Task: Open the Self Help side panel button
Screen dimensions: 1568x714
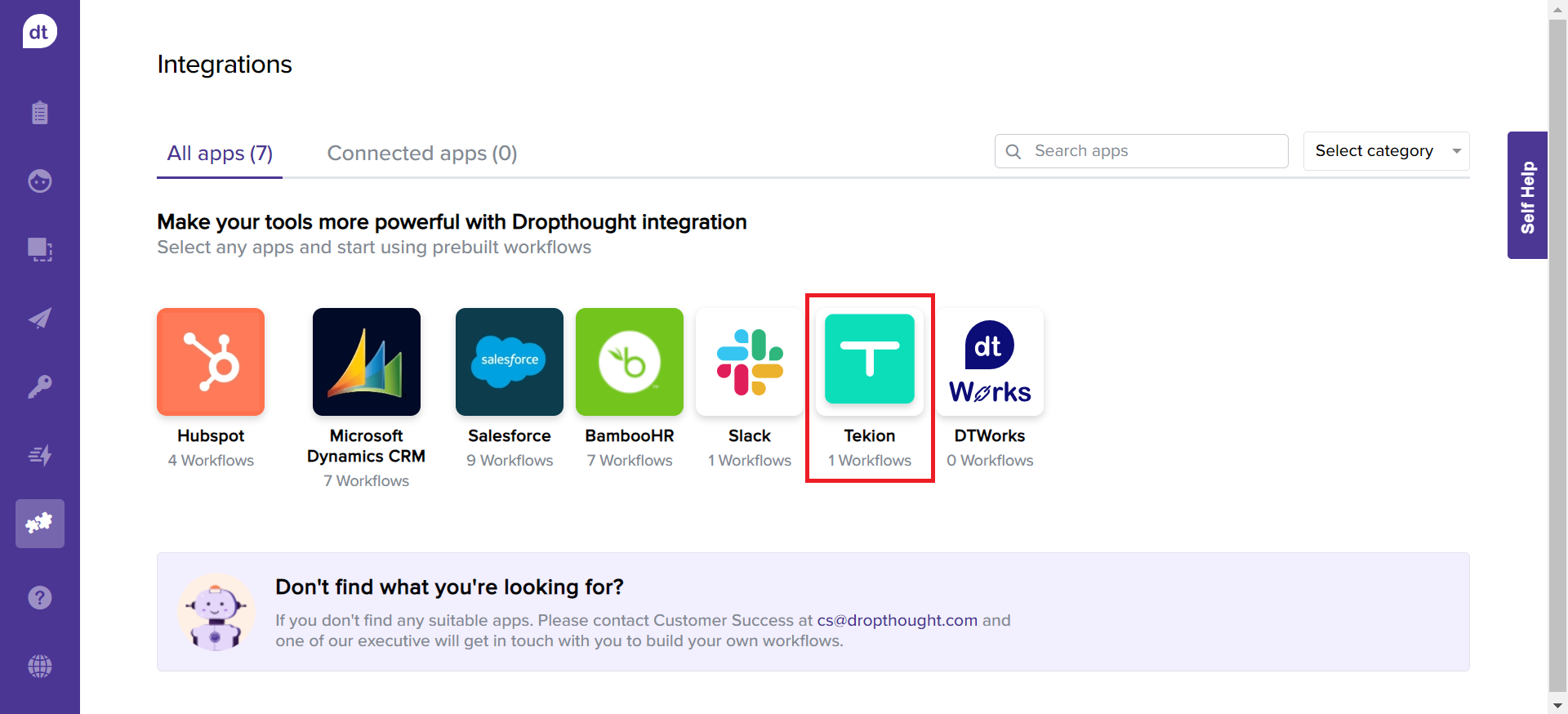Action: coord(1527,196)
